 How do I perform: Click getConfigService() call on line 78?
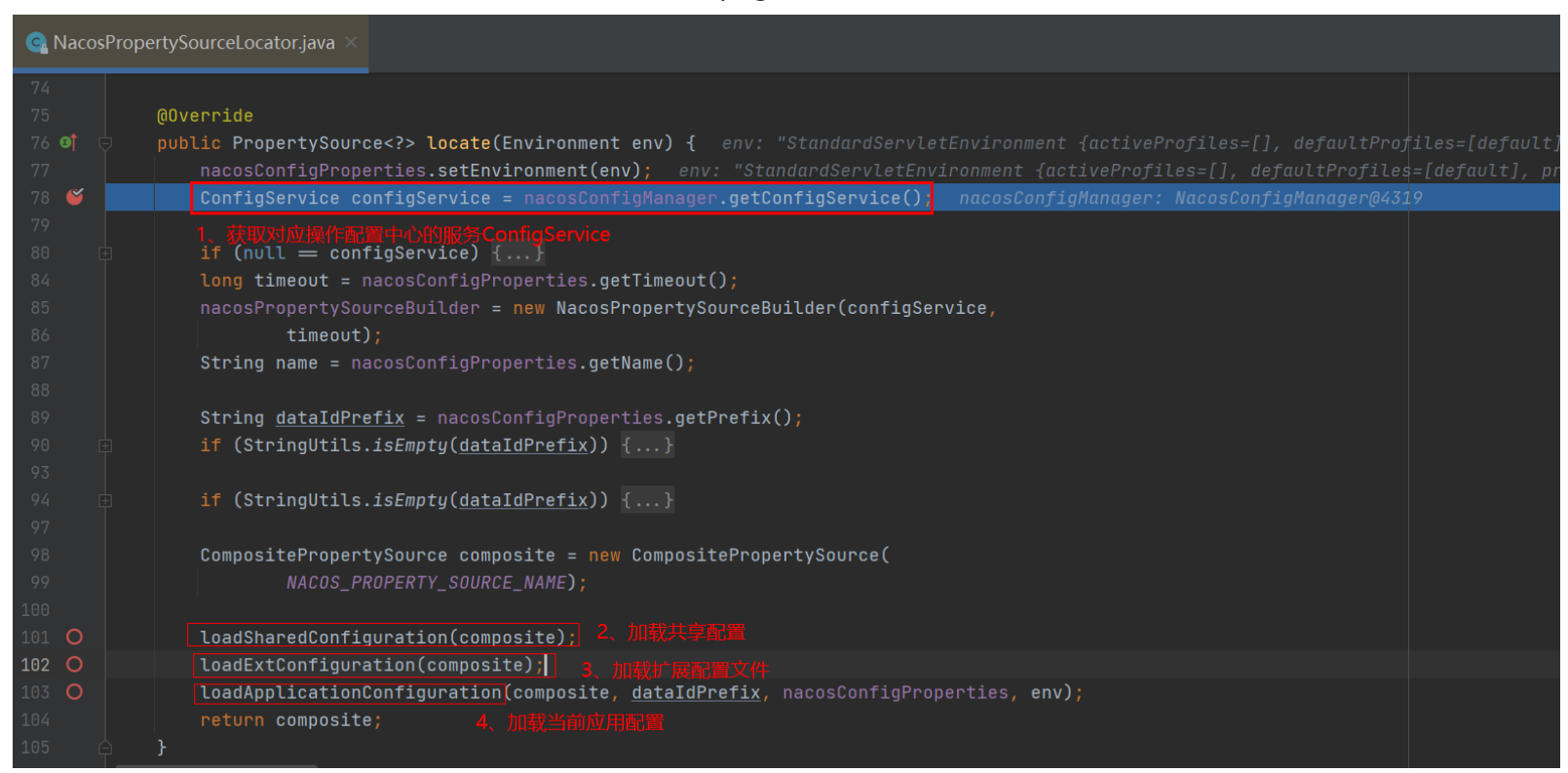[x=825, y=198]
